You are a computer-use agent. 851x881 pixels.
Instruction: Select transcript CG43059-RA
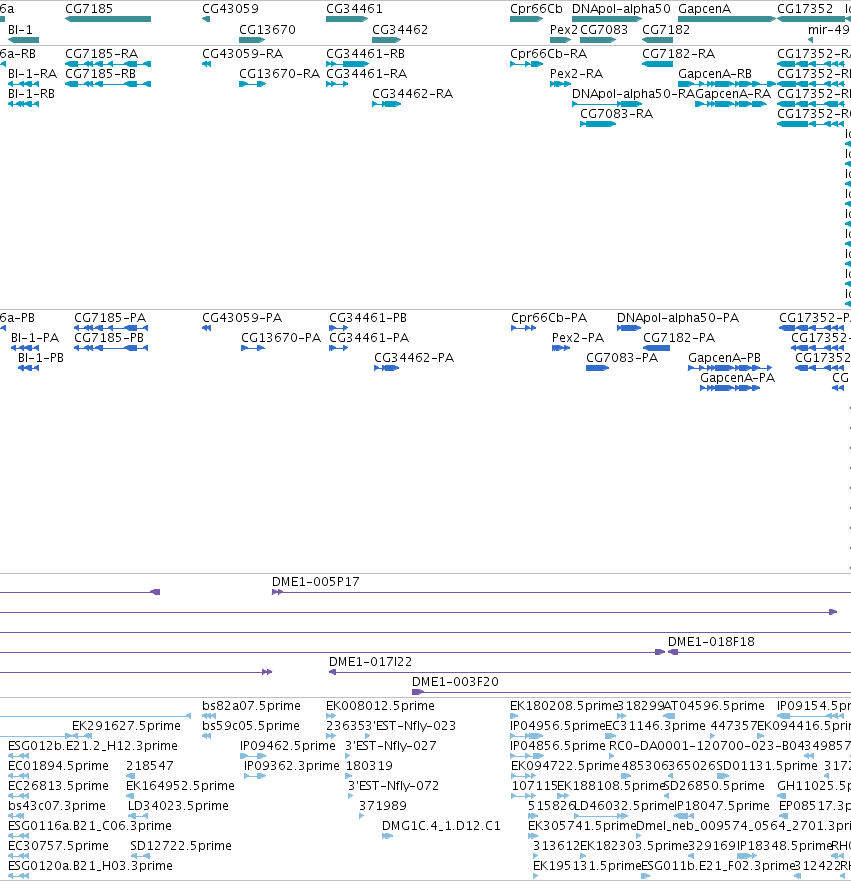[243, 54]
